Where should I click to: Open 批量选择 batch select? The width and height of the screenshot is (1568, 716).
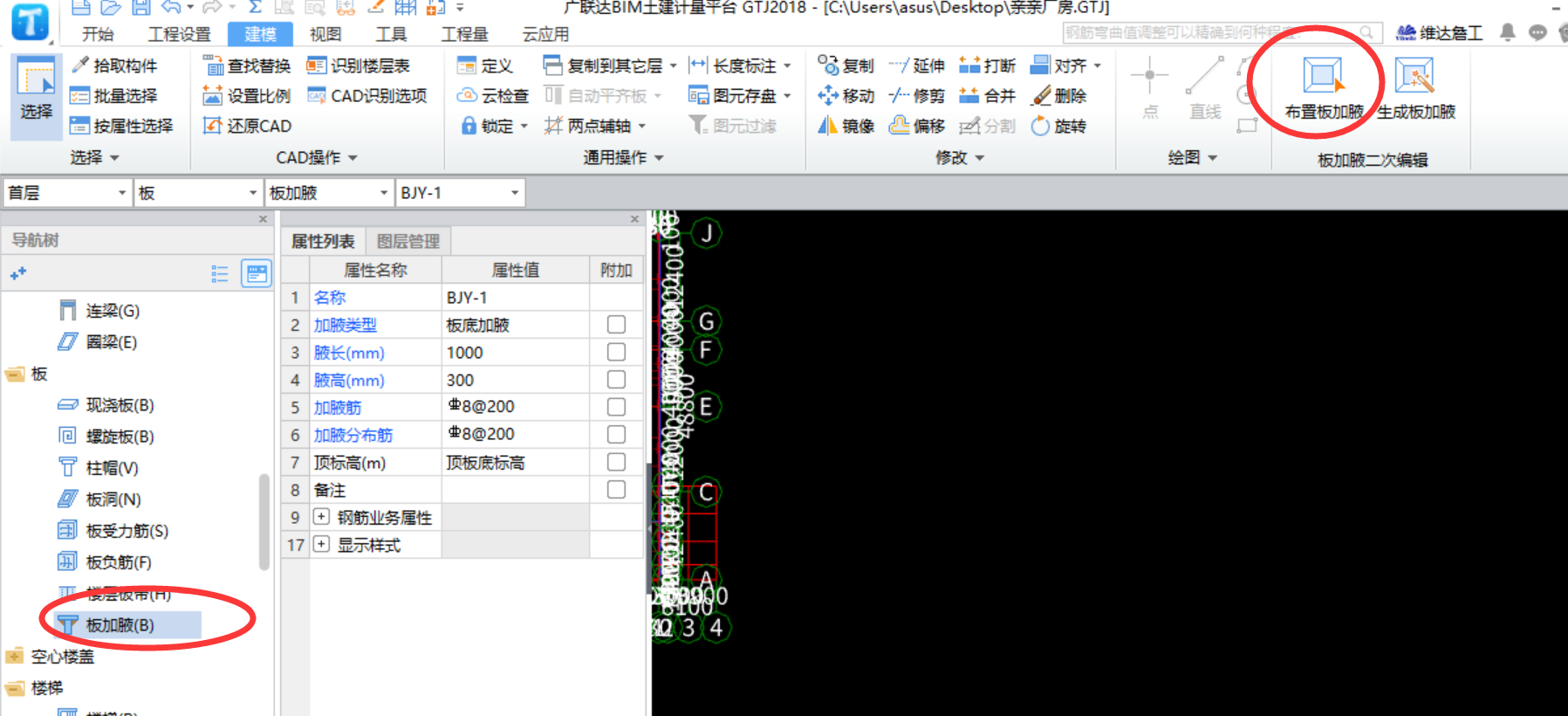click(114, 95)
